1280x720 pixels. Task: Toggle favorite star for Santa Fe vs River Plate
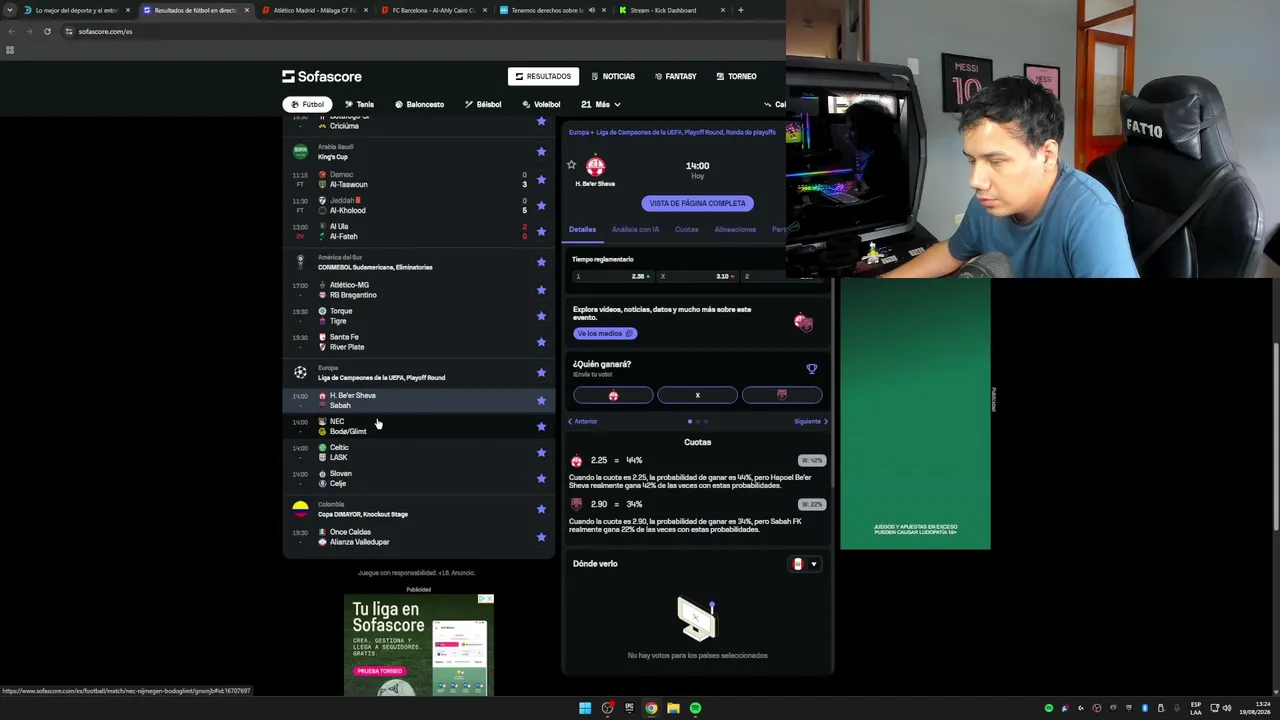[541, 342]
